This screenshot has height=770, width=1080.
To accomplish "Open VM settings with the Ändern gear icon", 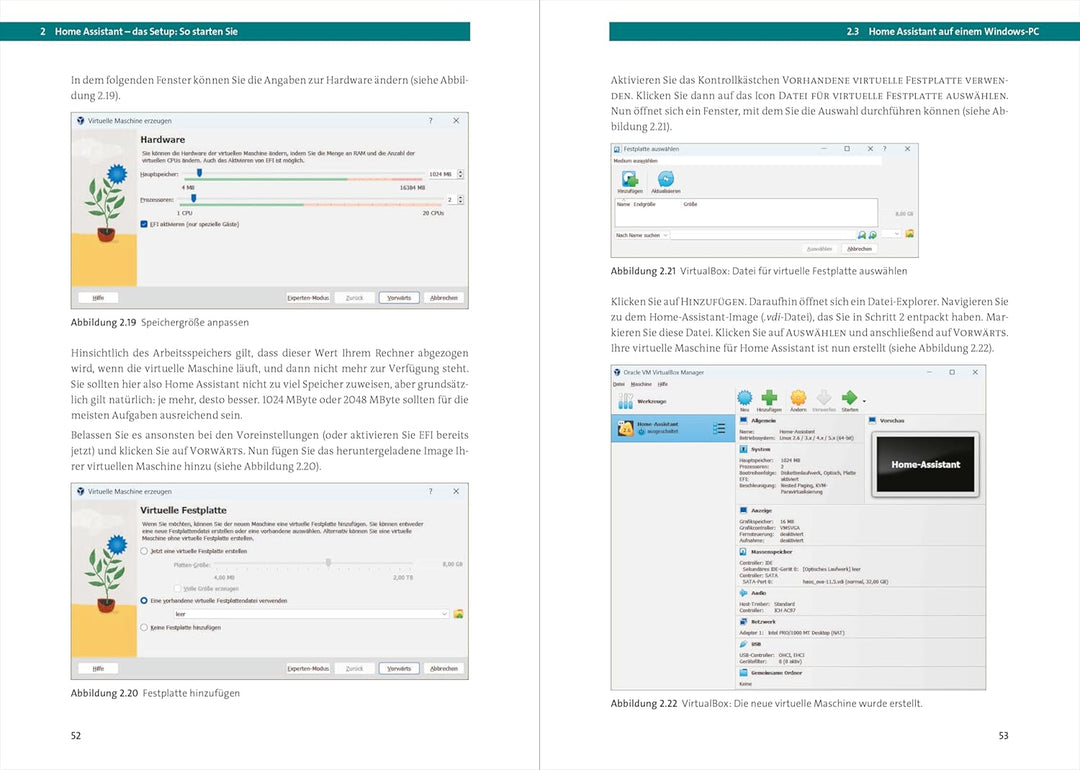I will point(797,399).
